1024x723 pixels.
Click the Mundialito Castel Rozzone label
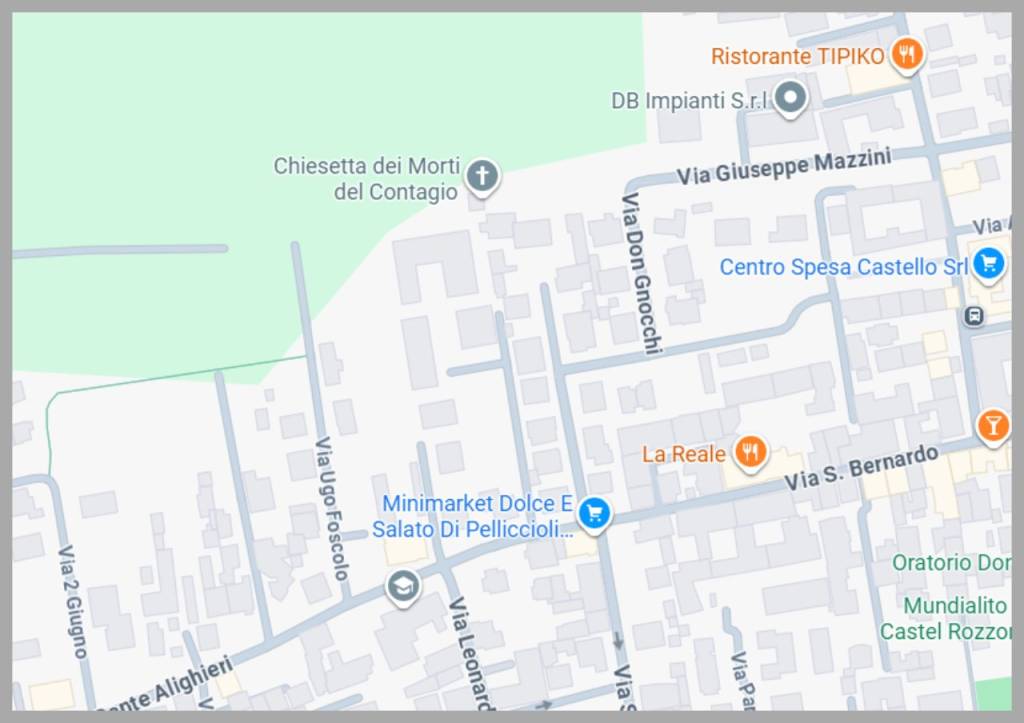click(x=945, y=619)
